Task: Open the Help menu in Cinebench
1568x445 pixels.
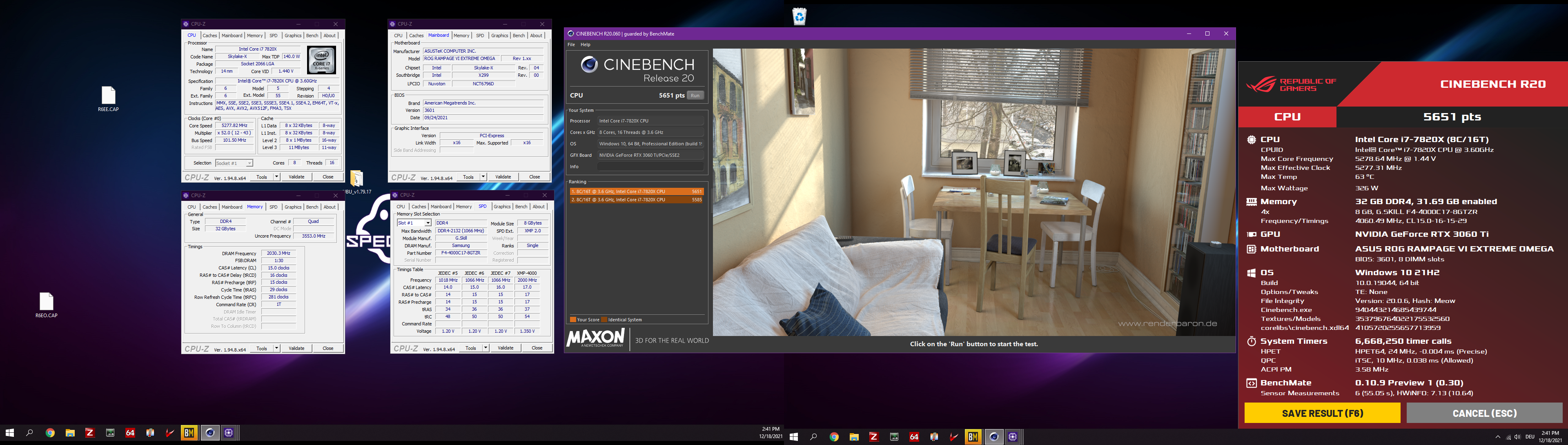Action: click(x=586, y=44)
